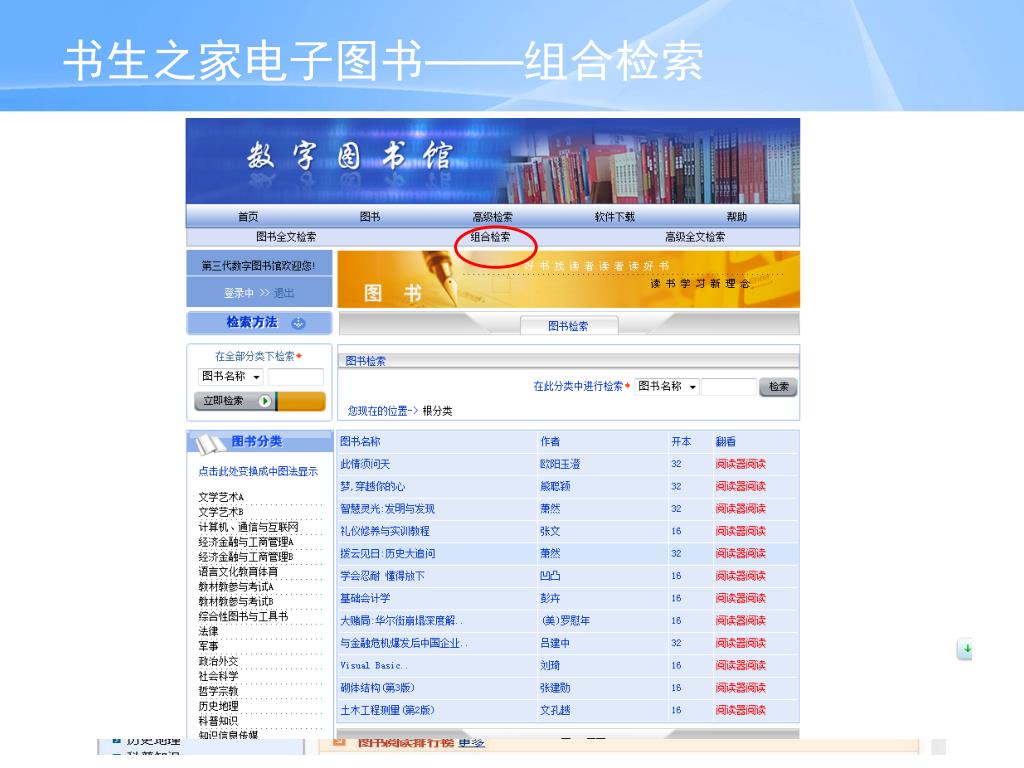Open book 拨云见日:历史大追问
The image size is (1024, 768).
(x=387, y=553)
